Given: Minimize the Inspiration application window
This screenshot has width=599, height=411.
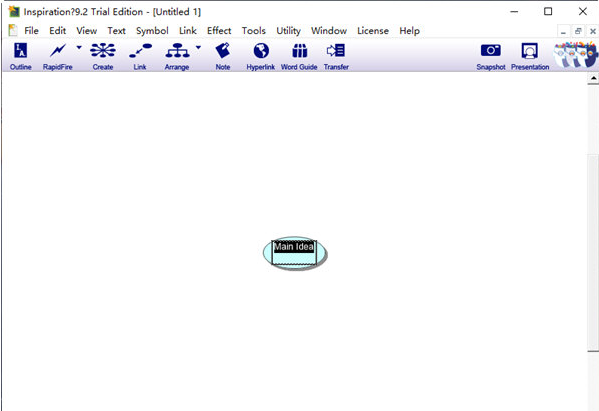Looking at the screenshot, I should (x=514, y=11).
